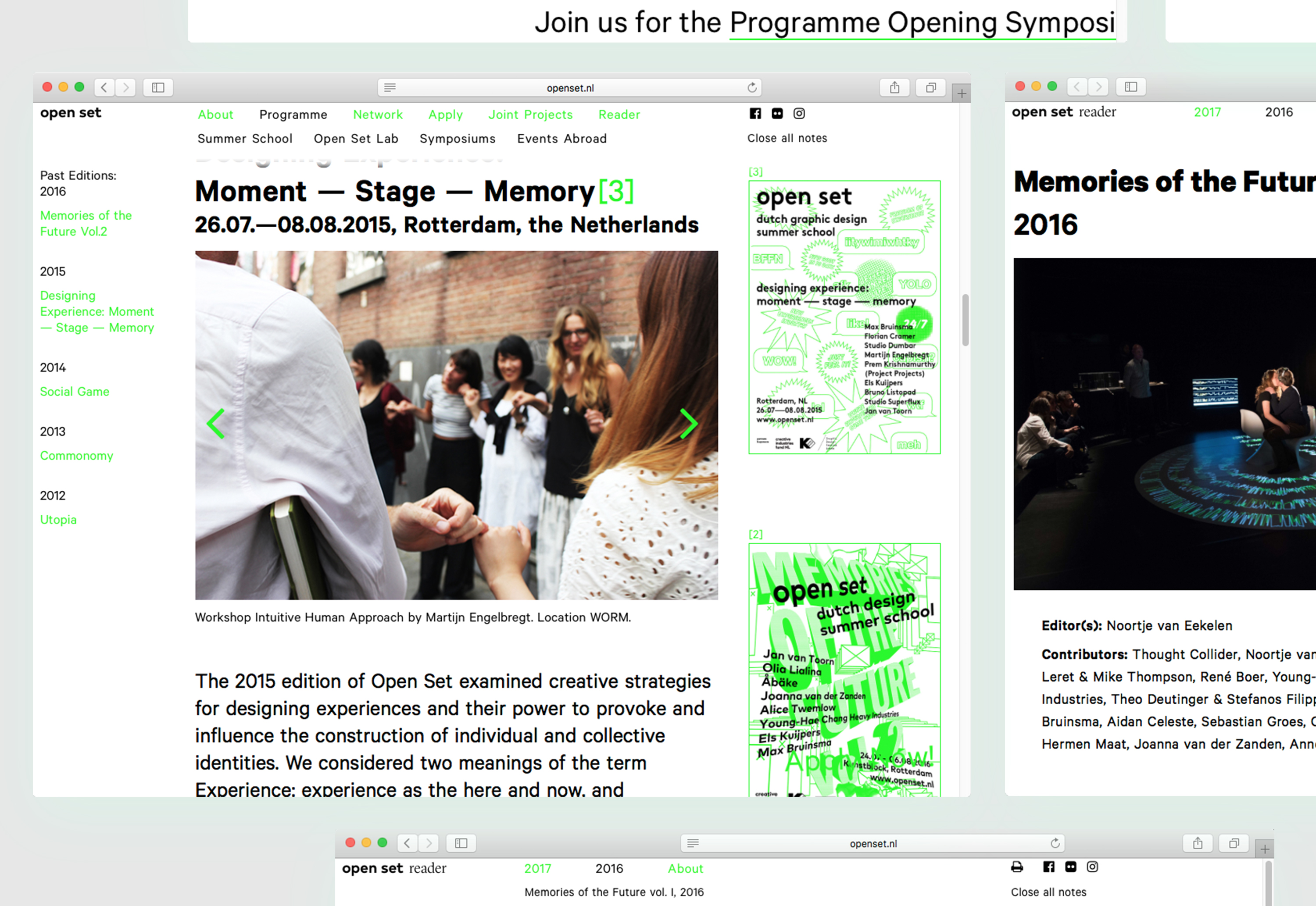Viewport: 1316px width, 906px height.
Task: Reload the openset.nl page in main window
Action: (752, 87)
